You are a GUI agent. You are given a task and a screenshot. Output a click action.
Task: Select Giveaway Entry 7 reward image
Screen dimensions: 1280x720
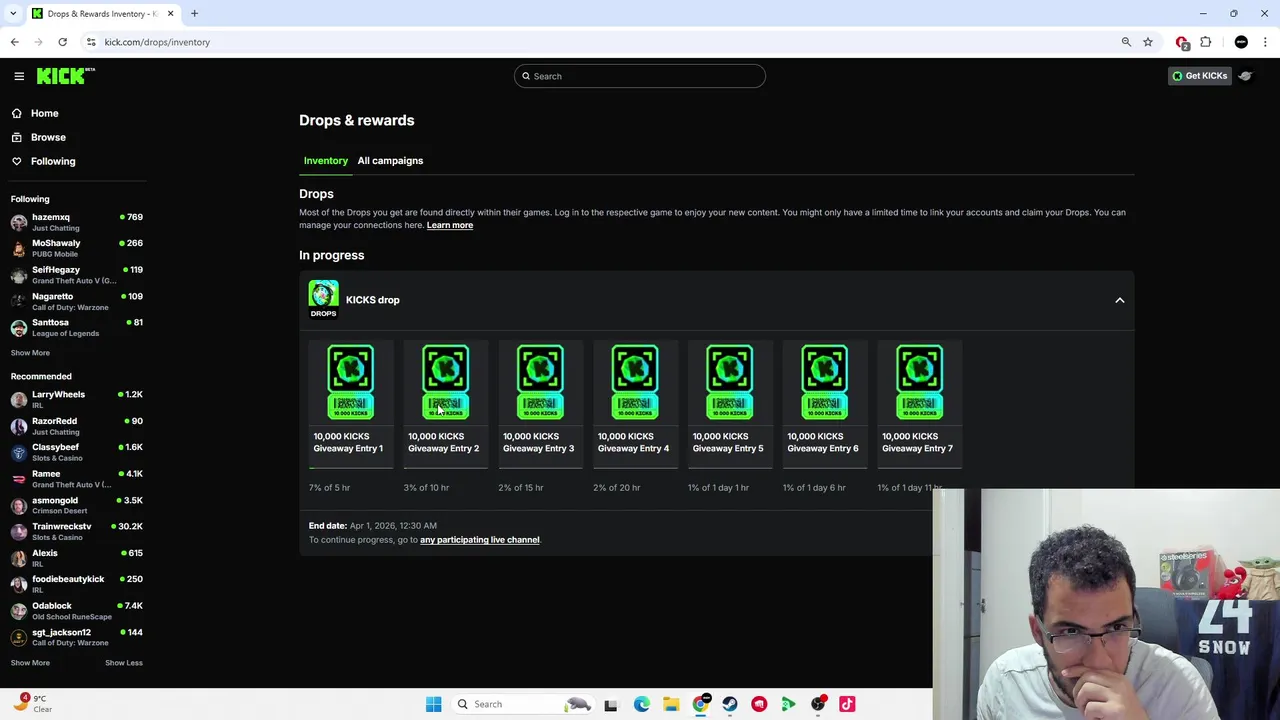[919, 382]
